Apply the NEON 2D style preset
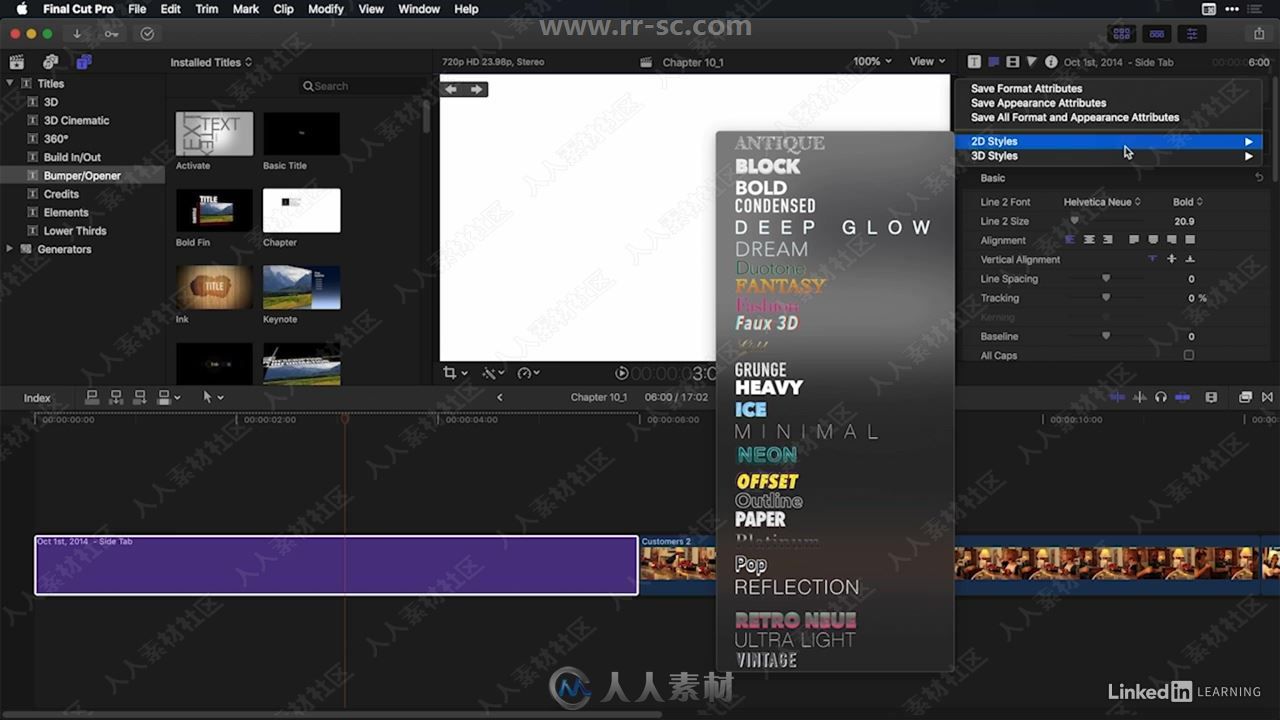This screenshot has height=720, width=1280. click(x=767, y=455)
